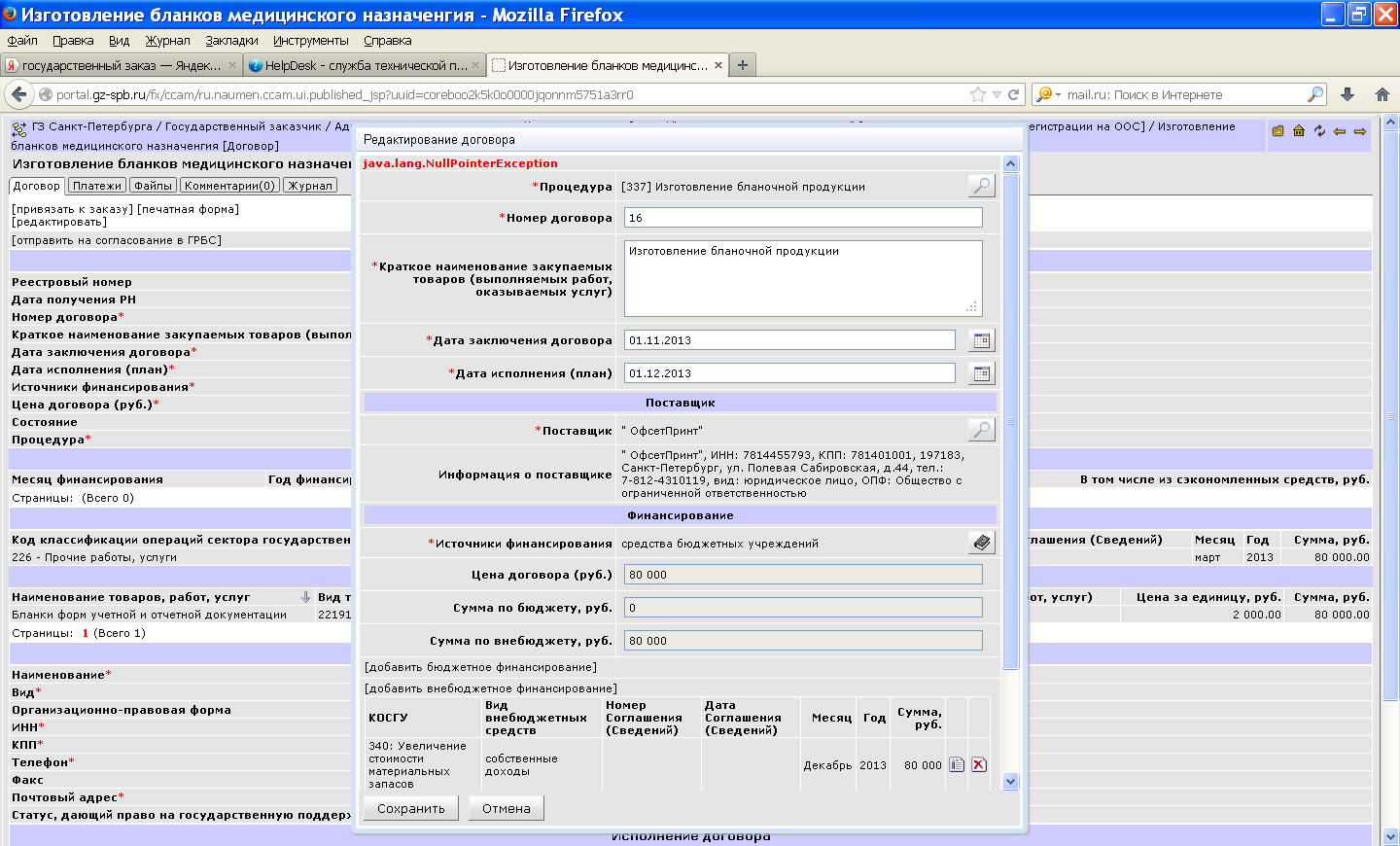1400x846 pixels.
Task: Click the mail.ru search input field
Action: [1184, 94]
